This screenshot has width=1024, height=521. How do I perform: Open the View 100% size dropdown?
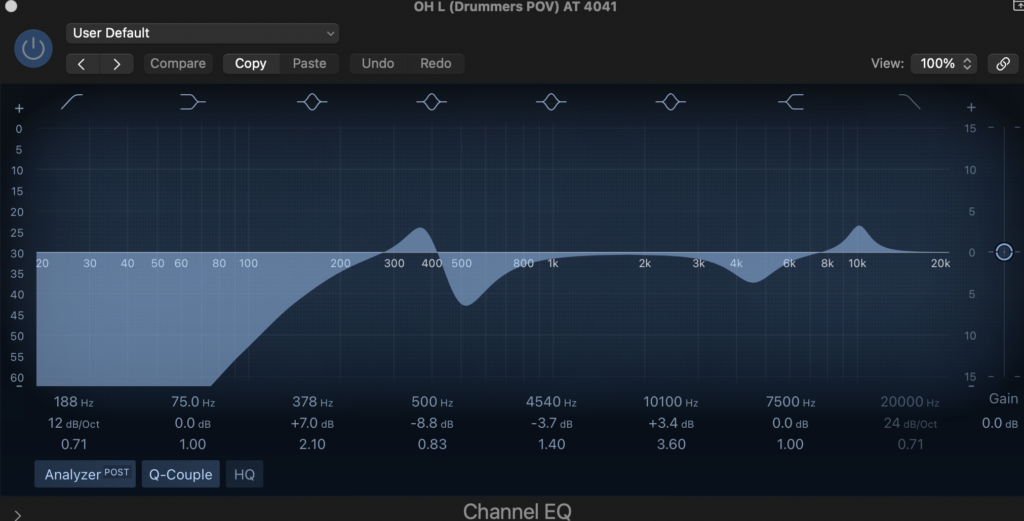point(946,63)
